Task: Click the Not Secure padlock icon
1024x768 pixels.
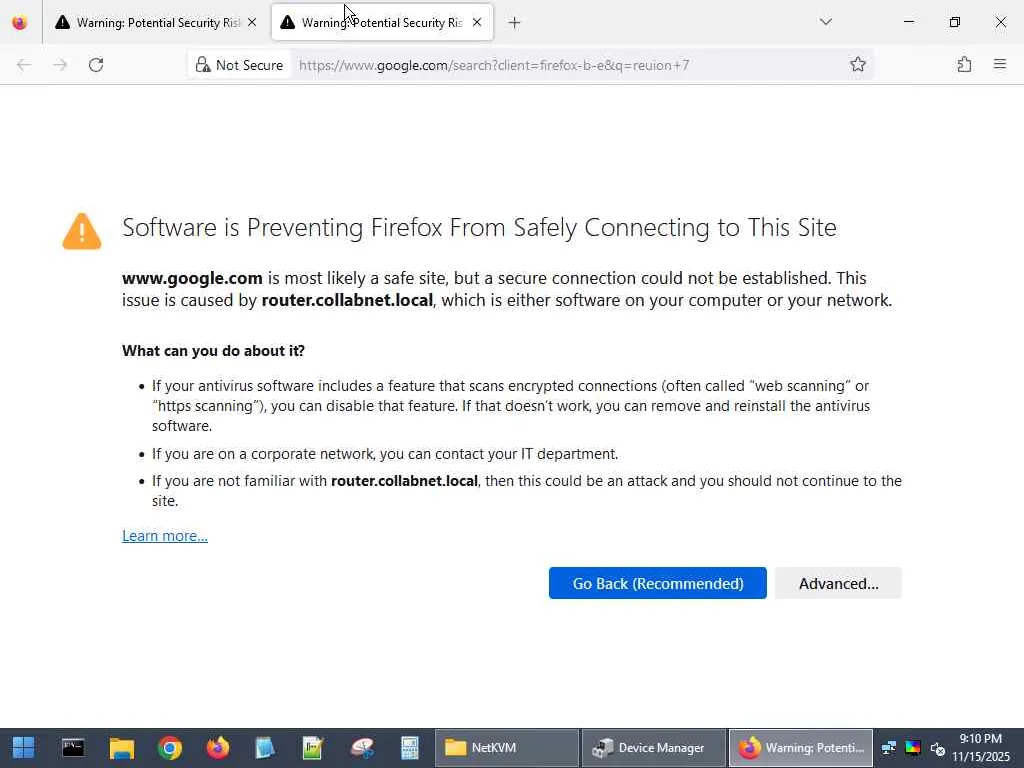Action: [x=203, y=65]
